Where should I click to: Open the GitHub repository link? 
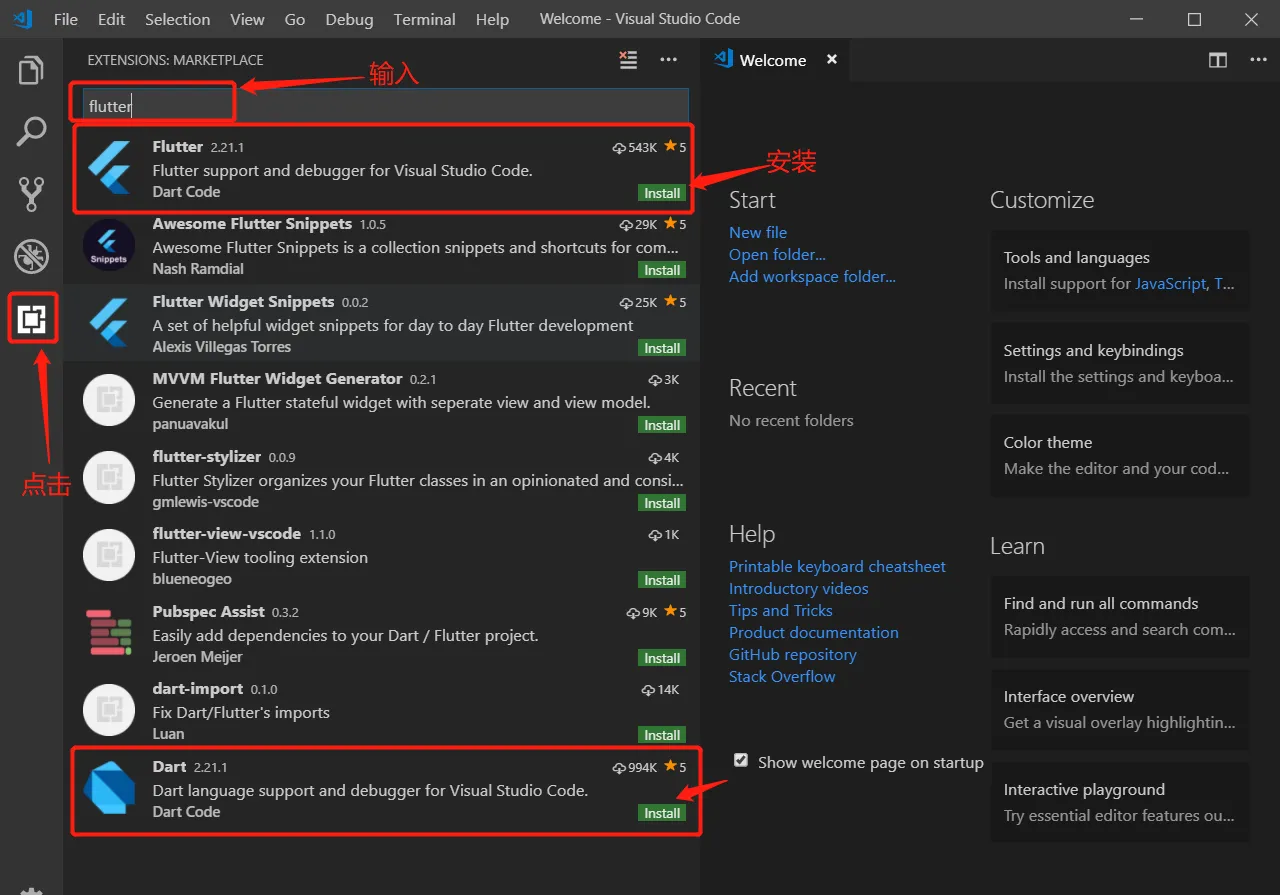pos(793,654)
